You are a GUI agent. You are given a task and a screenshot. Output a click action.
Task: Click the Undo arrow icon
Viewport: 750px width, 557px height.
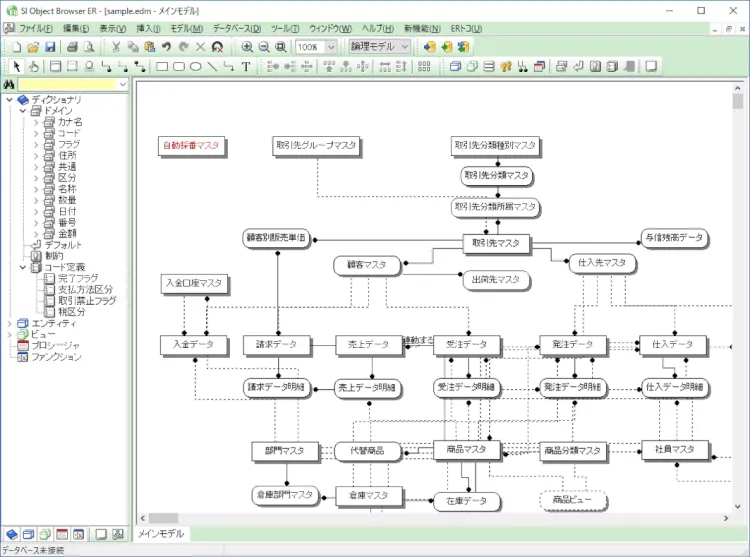coord(166,47)
